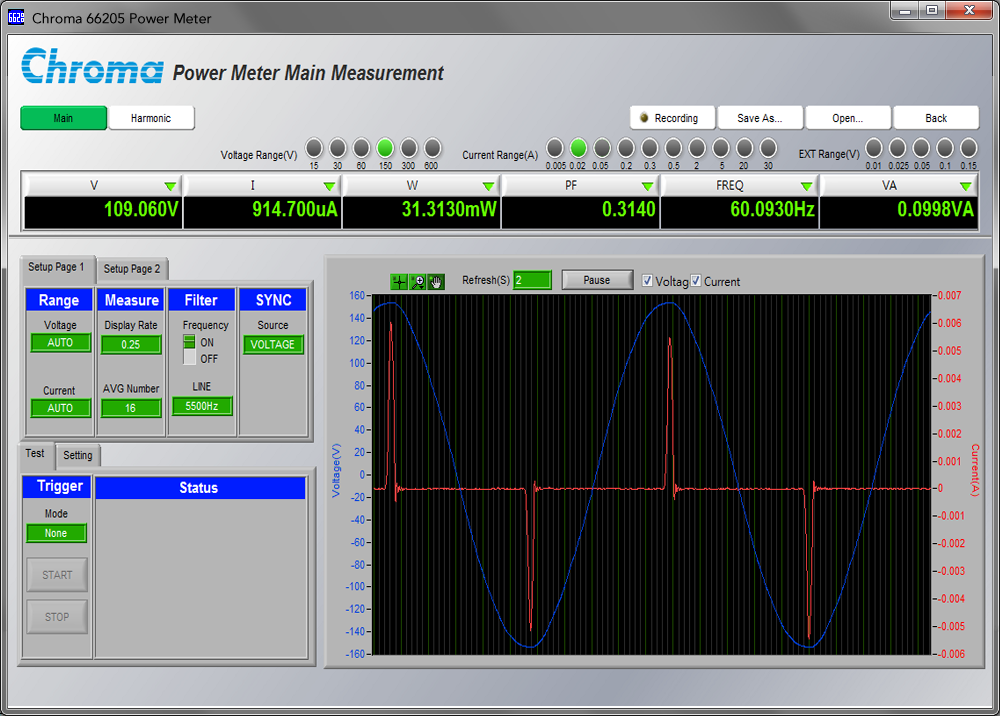The image size is (1000, 716).
Task: Click the trigger STOP button
Action: [x=57, y=617]
